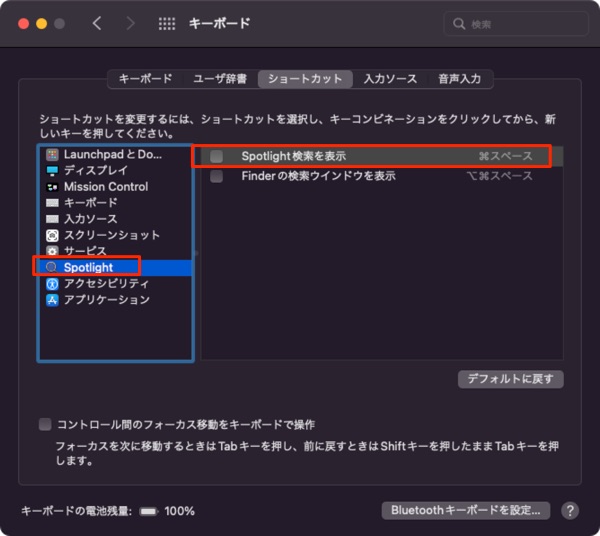Select the ショートカット tab
This screenshot has height=536, width=600.
[x=305, y=79]
